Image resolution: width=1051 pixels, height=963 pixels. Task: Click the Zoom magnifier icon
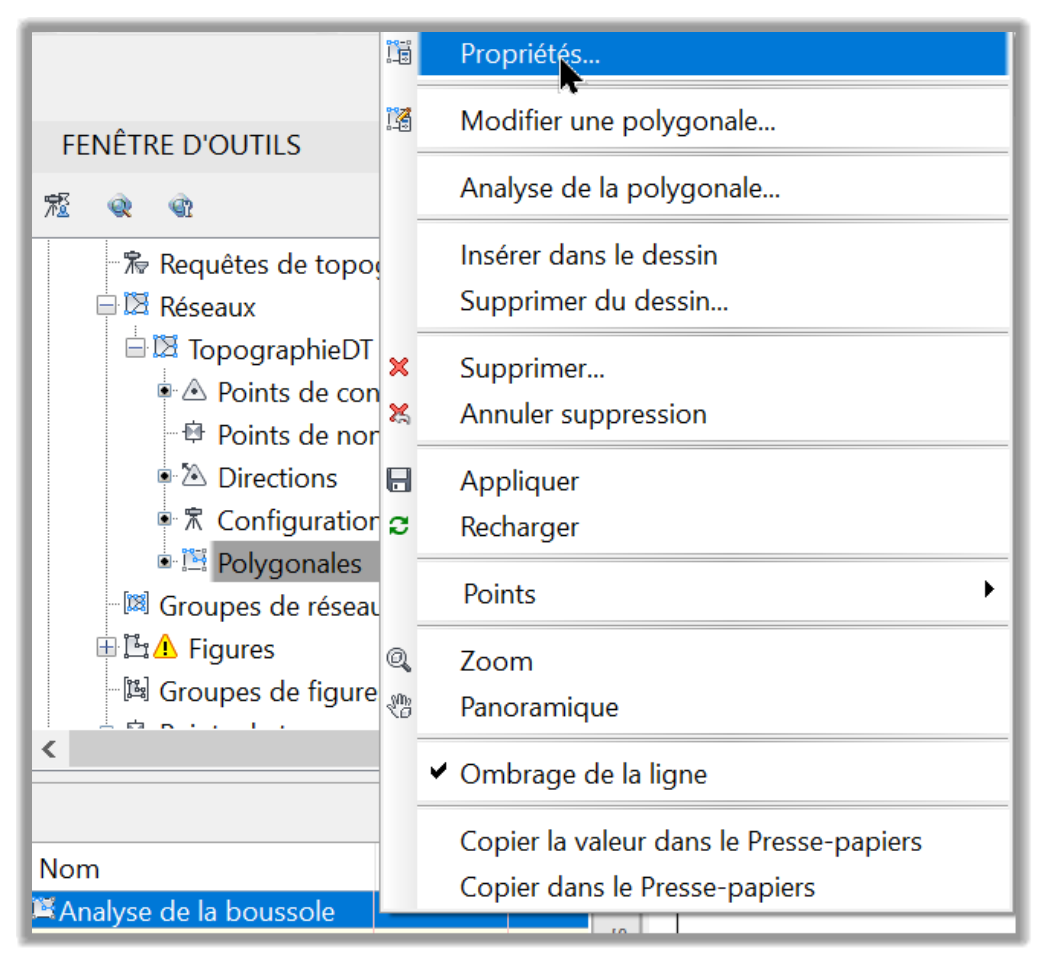[399, 660]
